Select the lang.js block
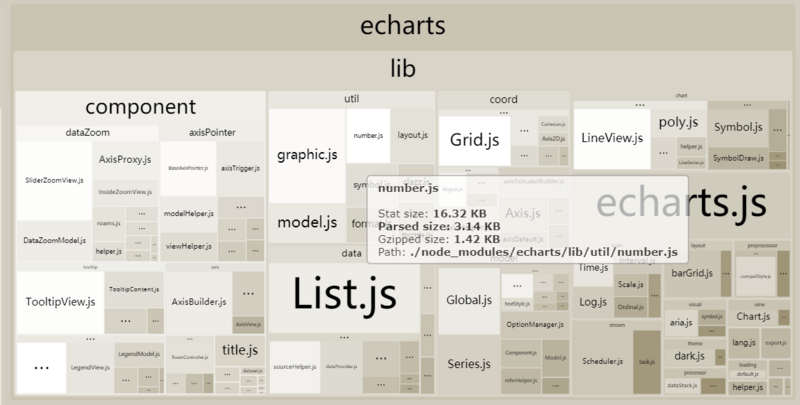This screenshot has height=405, width=800. tap(744, 343)
